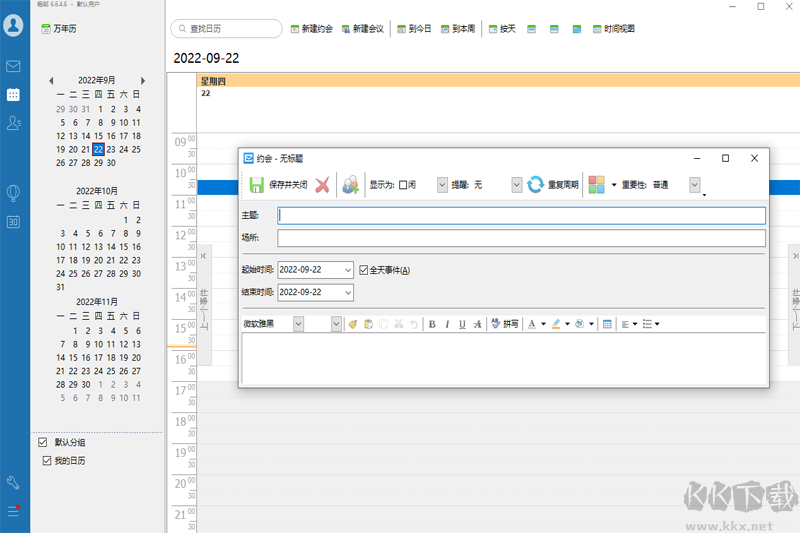Toggle the 默认分组 checkbox
Screen dimensions: 800x533
(42, 442)
